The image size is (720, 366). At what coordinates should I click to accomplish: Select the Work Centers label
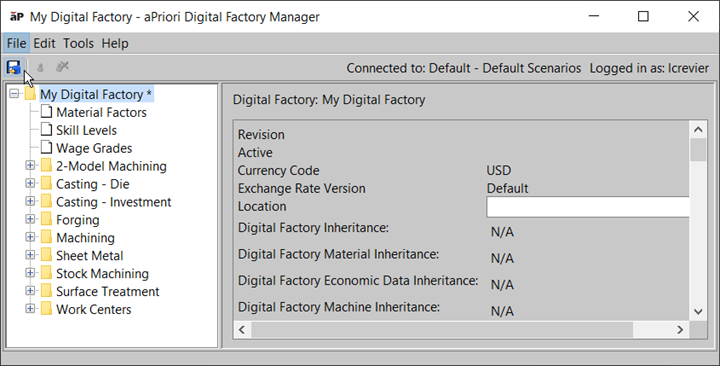94,309
